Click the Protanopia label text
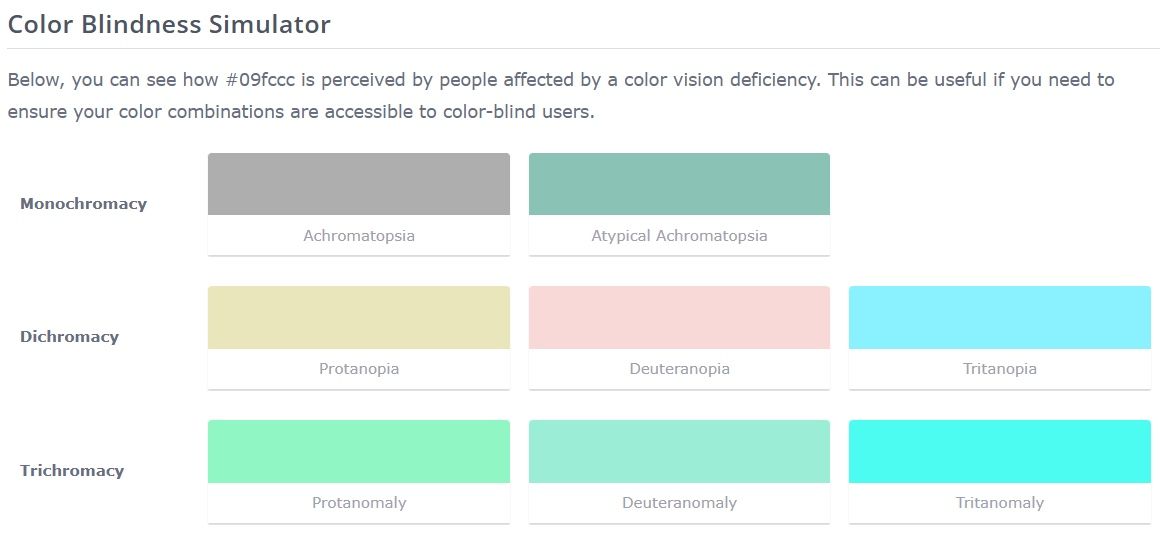The height and width of the screenshot is (540, 1160). tap(359, 369)
